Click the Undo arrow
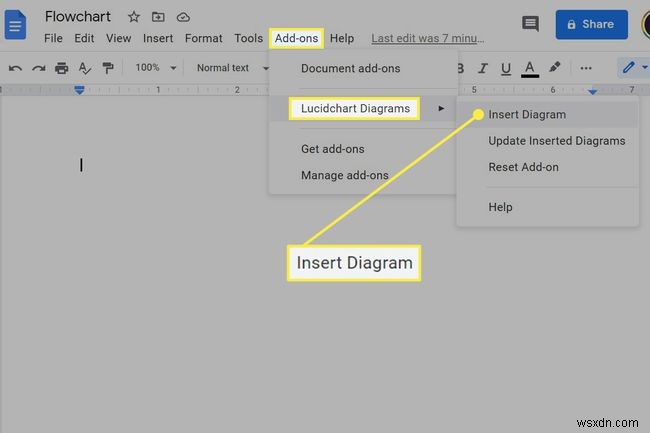The height and width of the screenshot is (433, 650). click(15, 68)
